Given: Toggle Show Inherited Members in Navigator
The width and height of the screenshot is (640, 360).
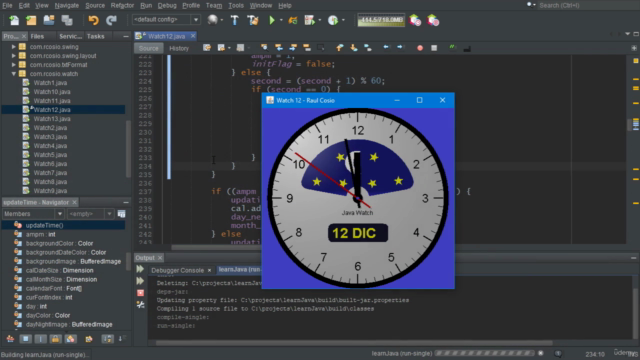Looking at the screenshot, I should [10, 338].
